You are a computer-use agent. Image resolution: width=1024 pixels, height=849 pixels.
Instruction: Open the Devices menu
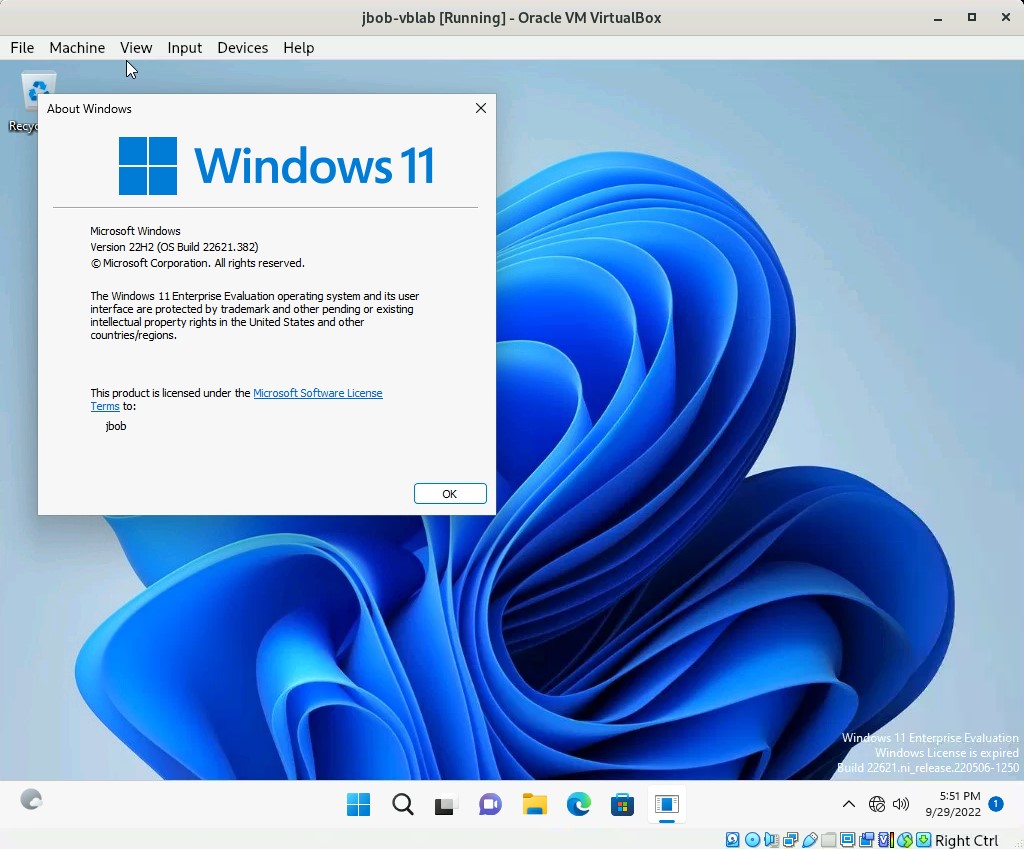pos(242,47)
